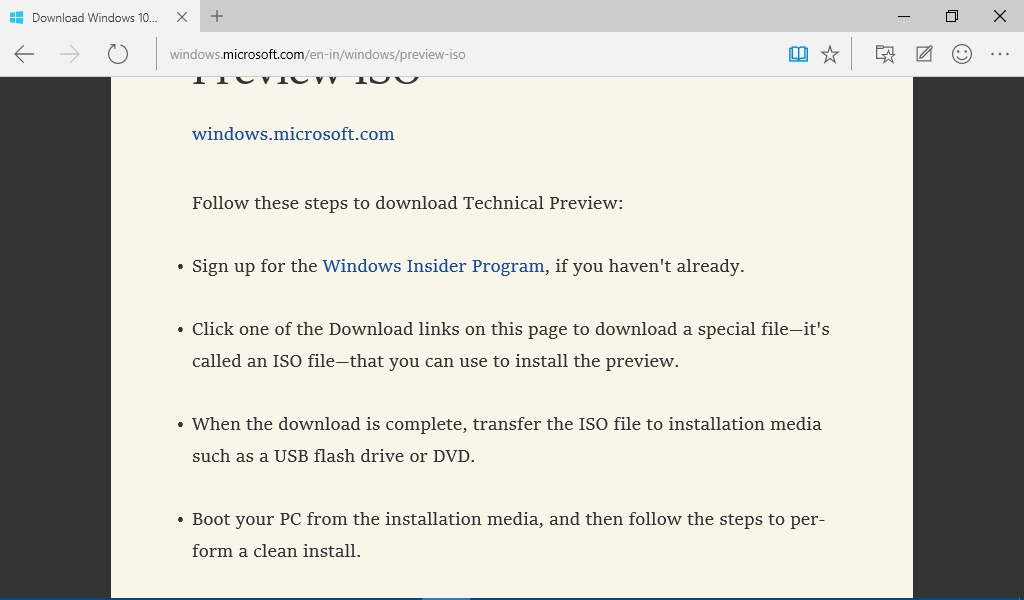Open the Windows Insider Program link

pyautogui.click(x=433, y=266)
